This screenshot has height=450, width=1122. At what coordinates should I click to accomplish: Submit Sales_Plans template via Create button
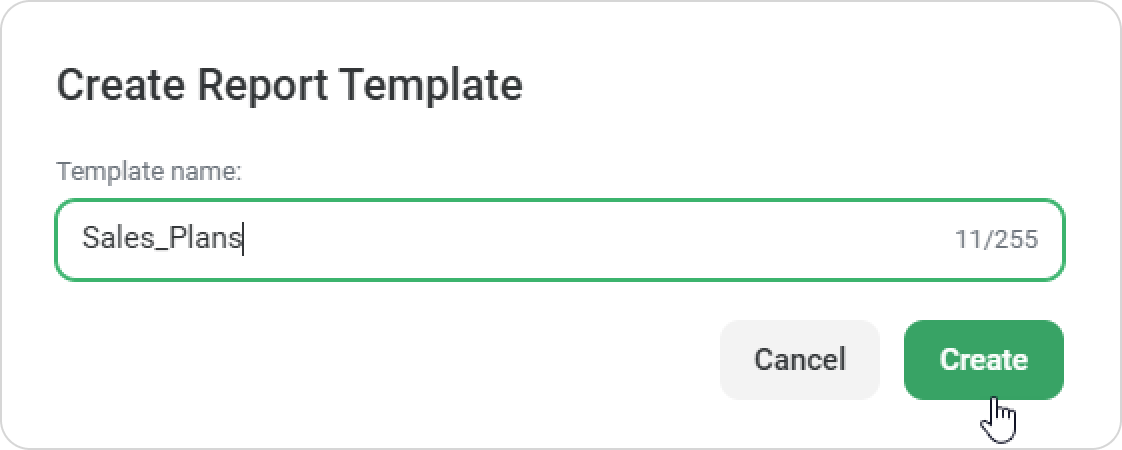[x=983, y=359]
